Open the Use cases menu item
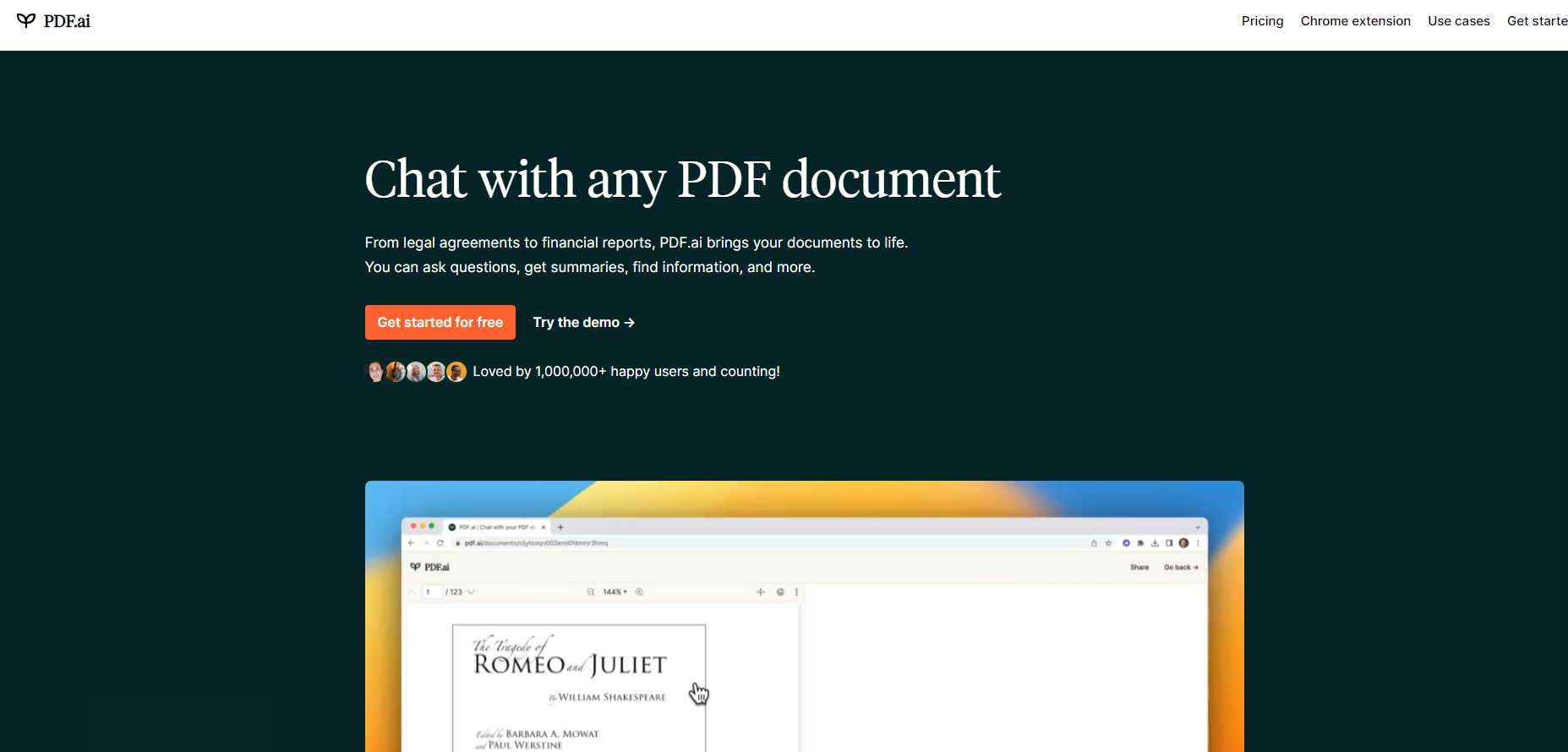The height and width of the screenshot is (752, 1568). point(1458,21)
